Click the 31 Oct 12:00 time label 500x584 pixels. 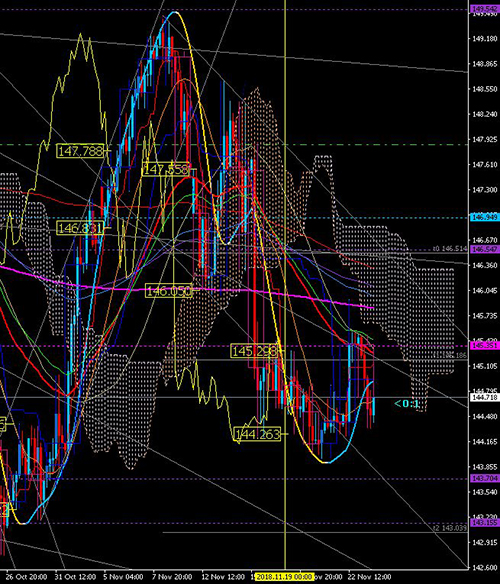[x=75, y=577]
